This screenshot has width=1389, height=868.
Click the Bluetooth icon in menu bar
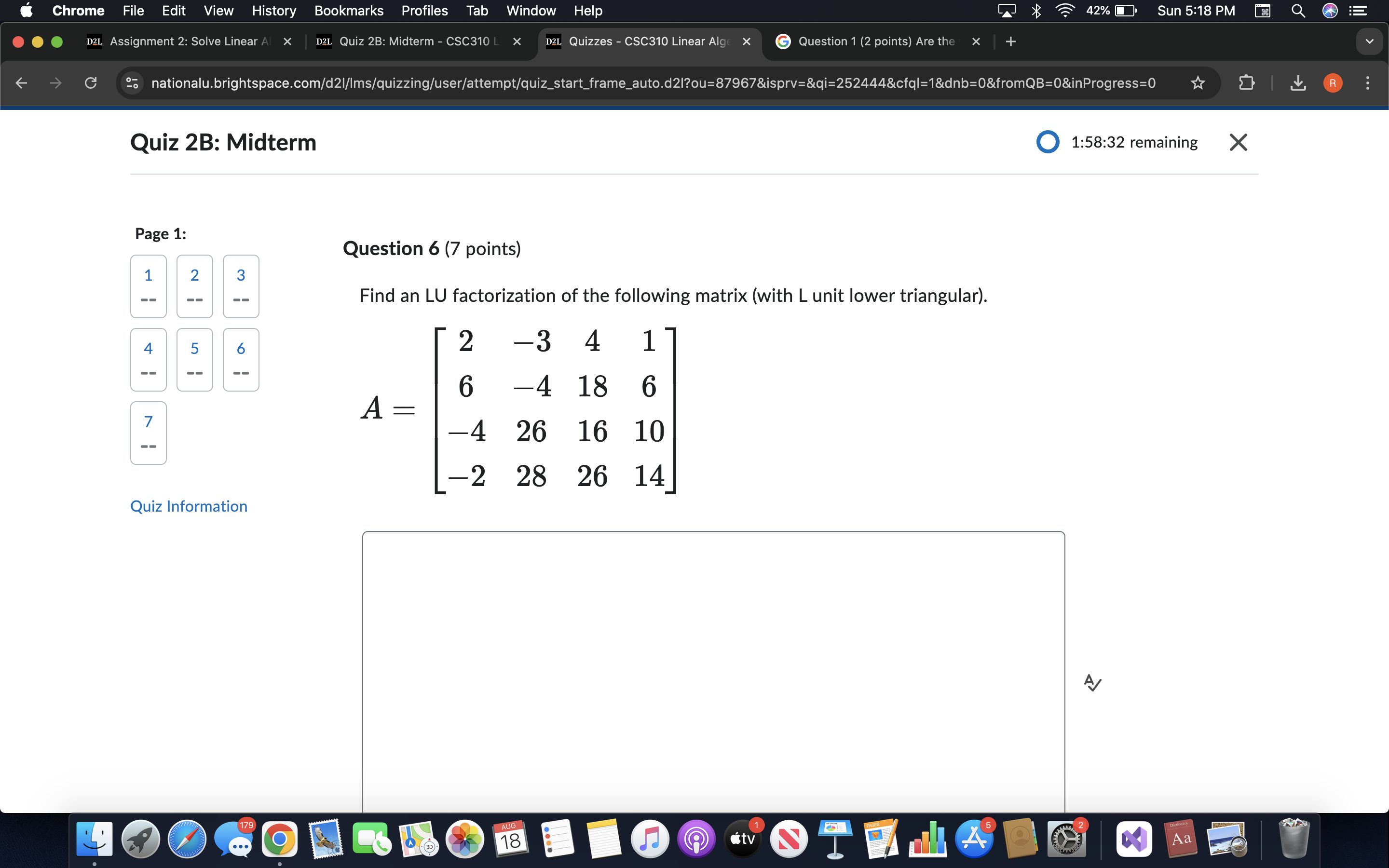coord(1037,11)
